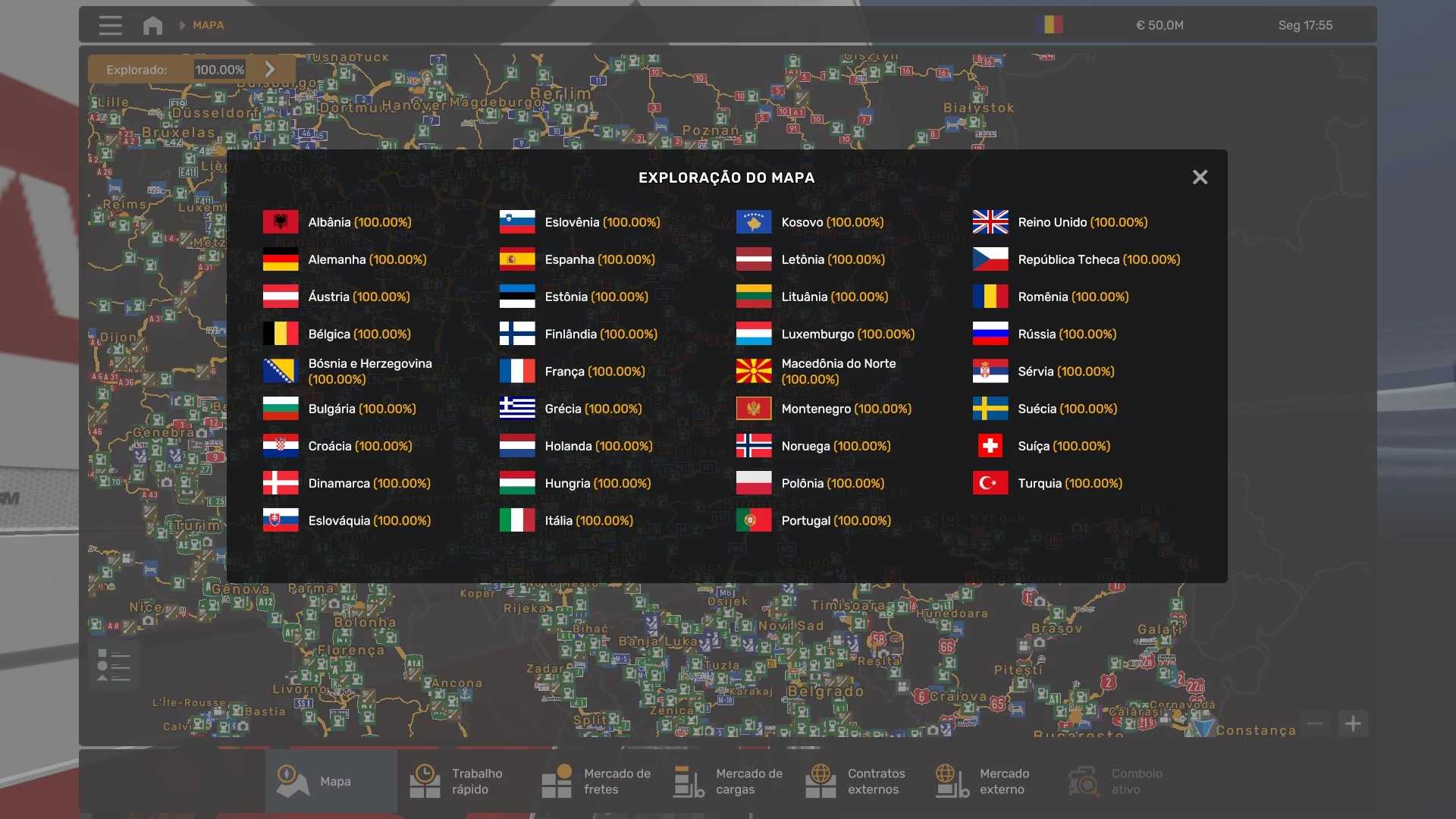Click the MAPA breadcrumb label
Screen dimensions: 1456x819
point(208,25)
